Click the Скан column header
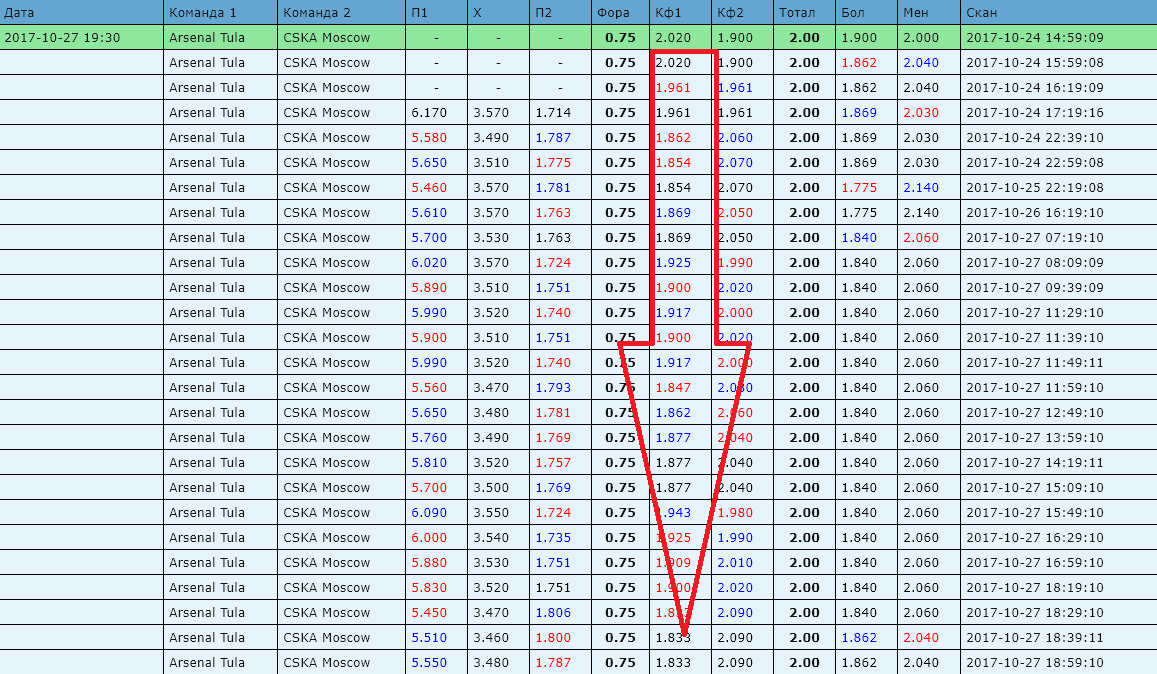Viewport: 1157px width, 674px height. click(x=982, y=13)
